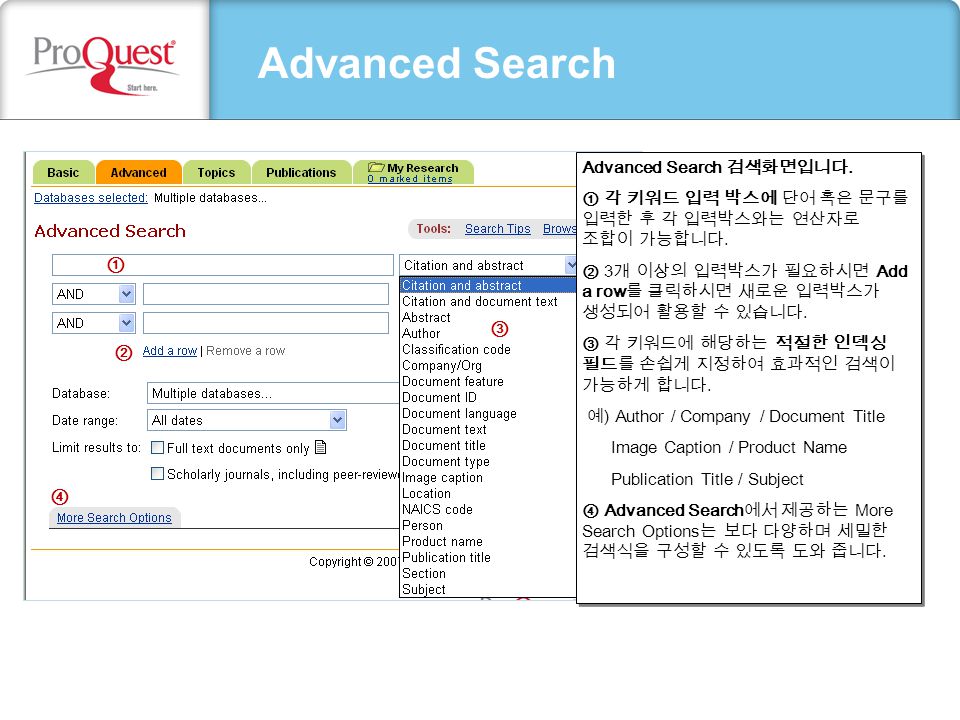Select the Document feature option
This screenshot has height=720, width=960.
[x=488, y=381]
